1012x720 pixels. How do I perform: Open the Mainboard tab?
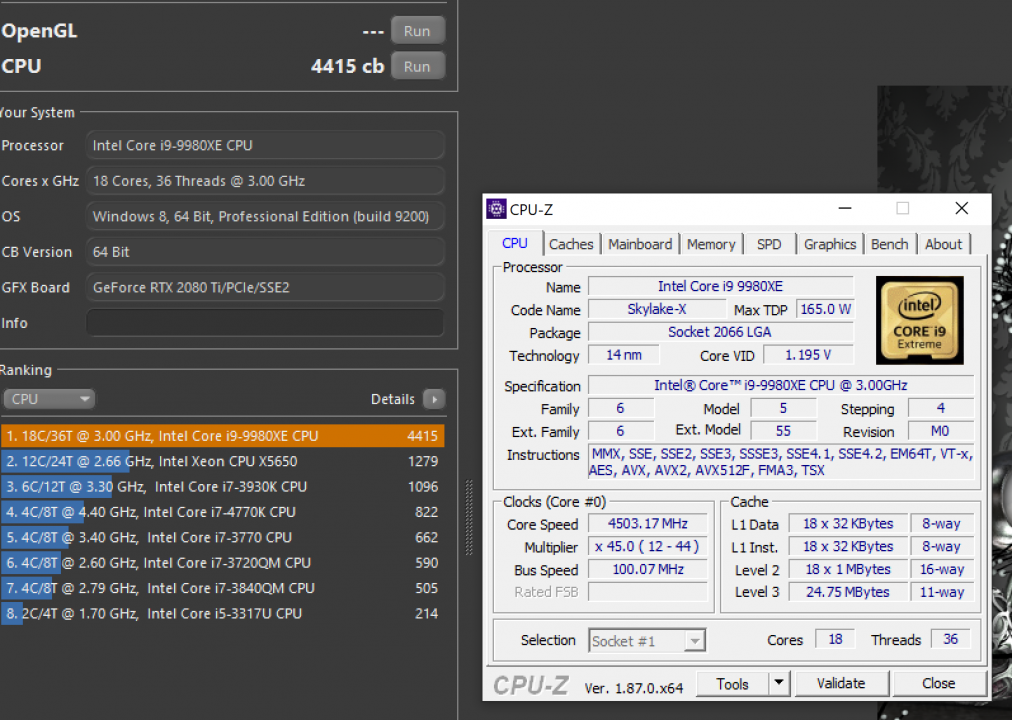click(640, 244)
